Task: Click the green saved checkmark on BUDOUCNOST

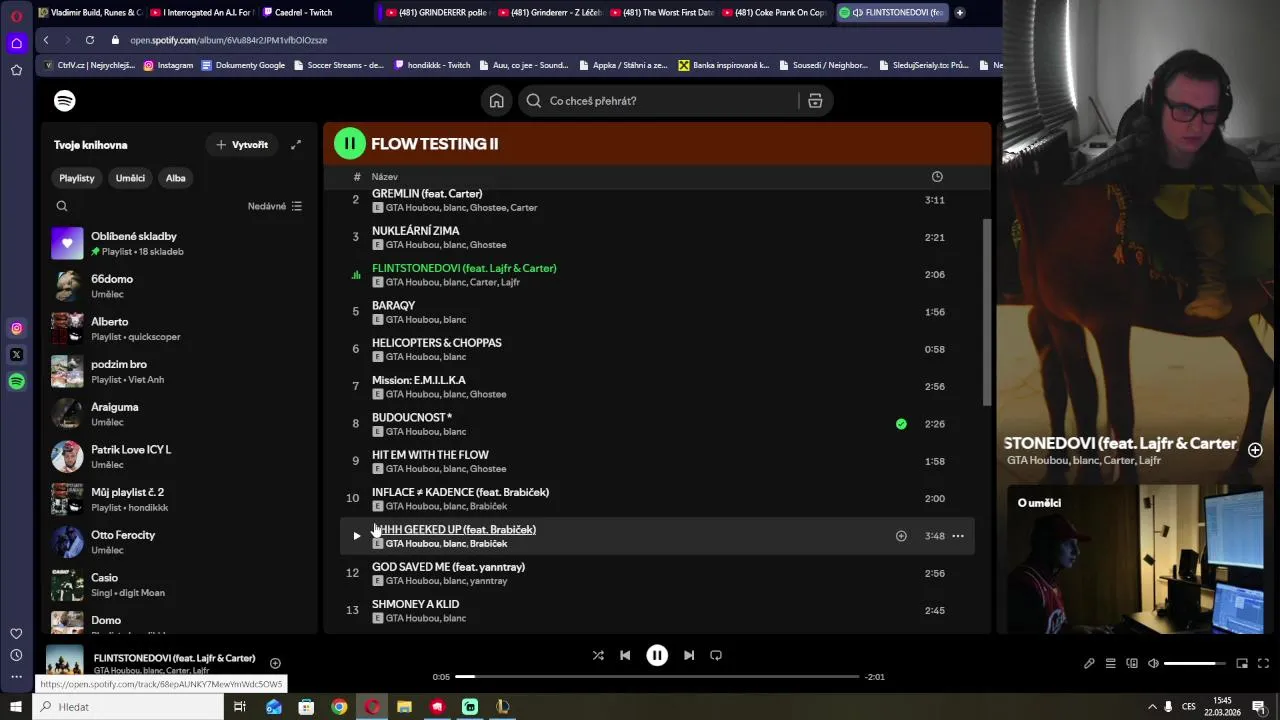Action: pos(901,424)
